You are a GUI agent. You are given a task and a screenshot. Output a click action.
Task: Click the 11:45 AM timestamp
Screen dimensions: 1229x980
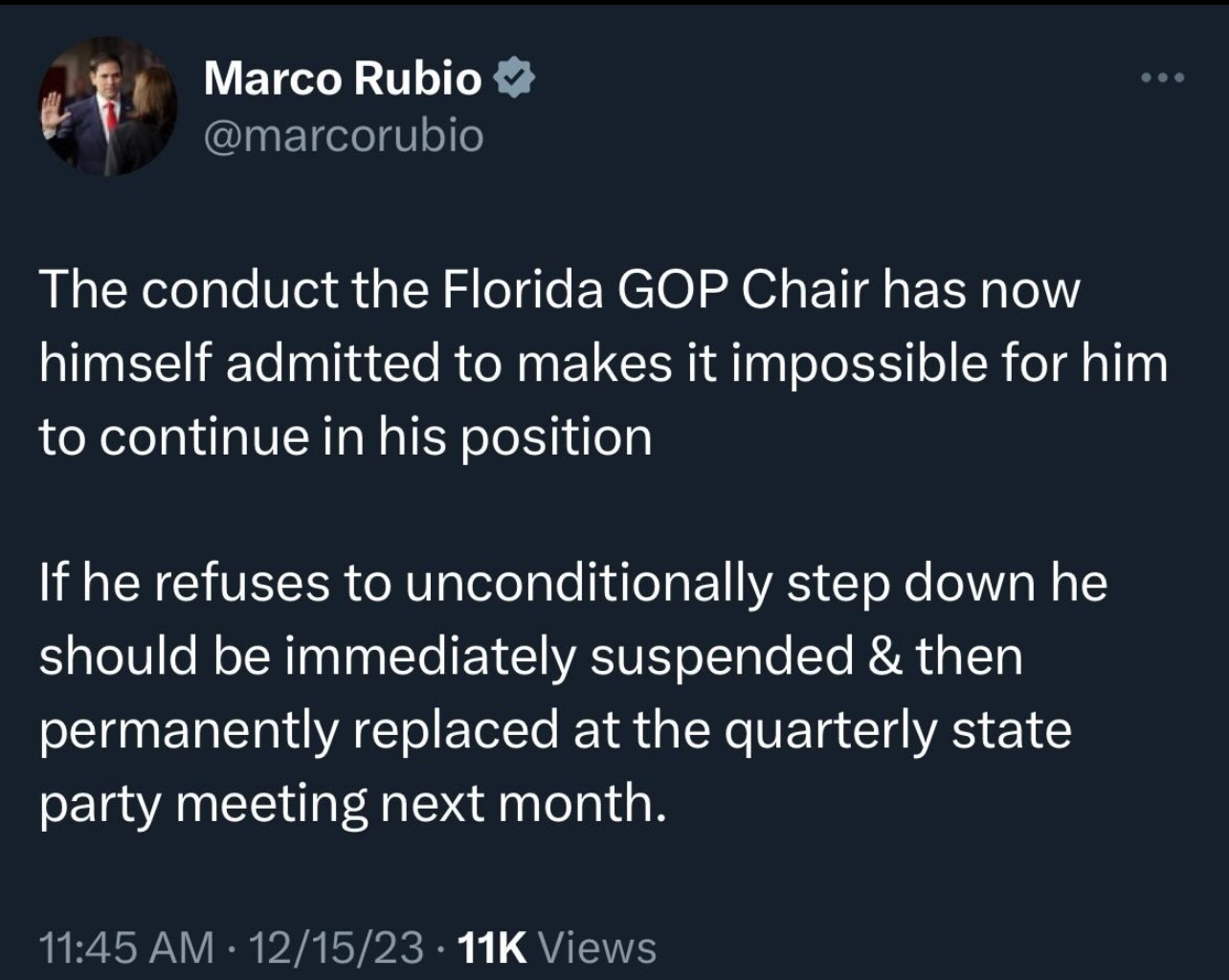126,947
